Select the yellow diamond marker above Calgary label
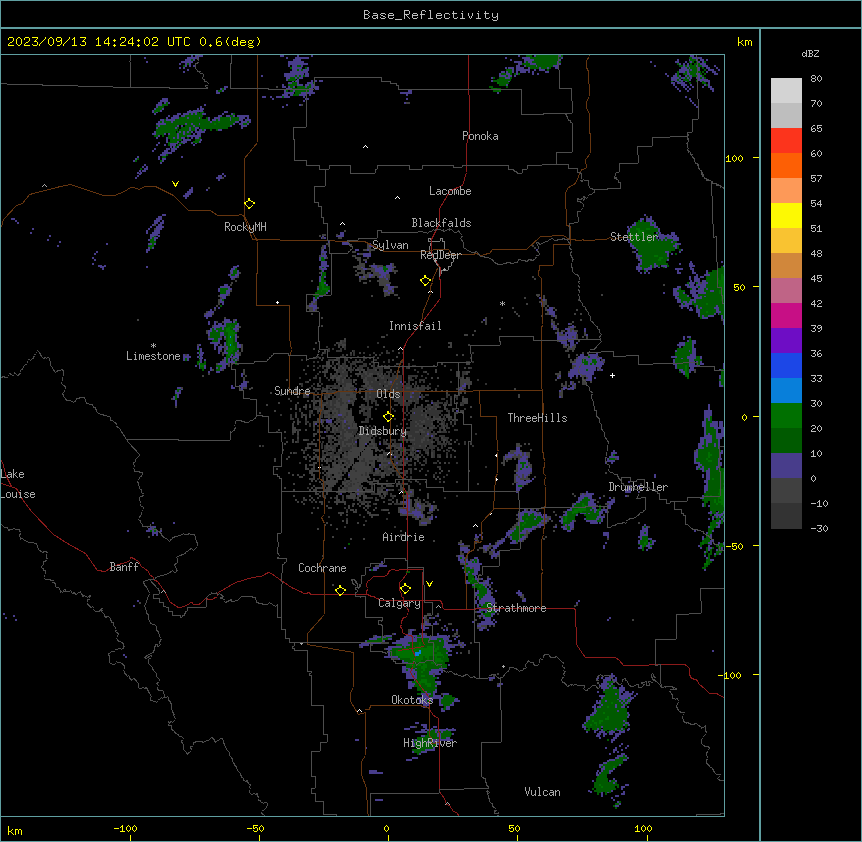 click(x=405, y=589)
